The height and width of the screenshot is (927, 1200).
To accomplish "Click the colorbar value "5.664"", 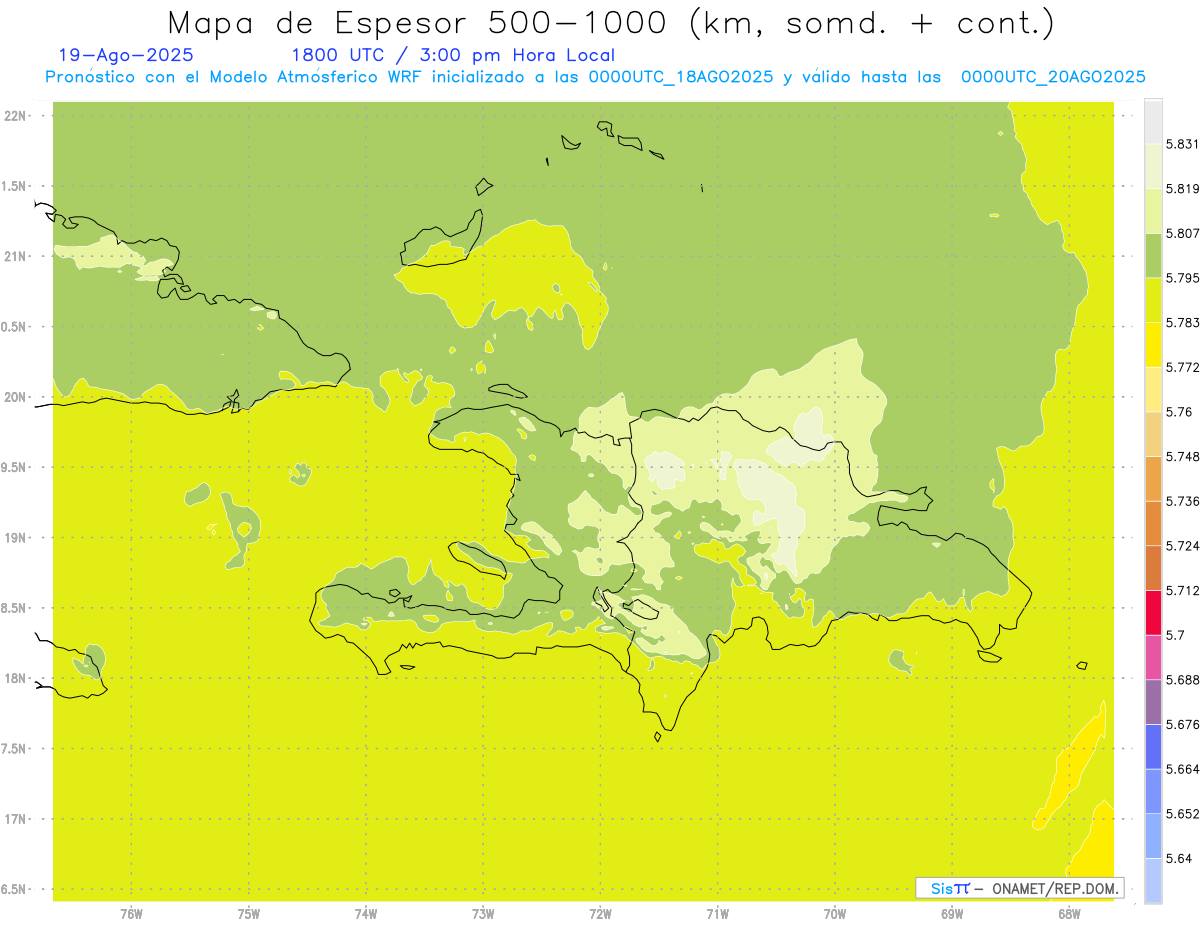I will (1182, 770).
